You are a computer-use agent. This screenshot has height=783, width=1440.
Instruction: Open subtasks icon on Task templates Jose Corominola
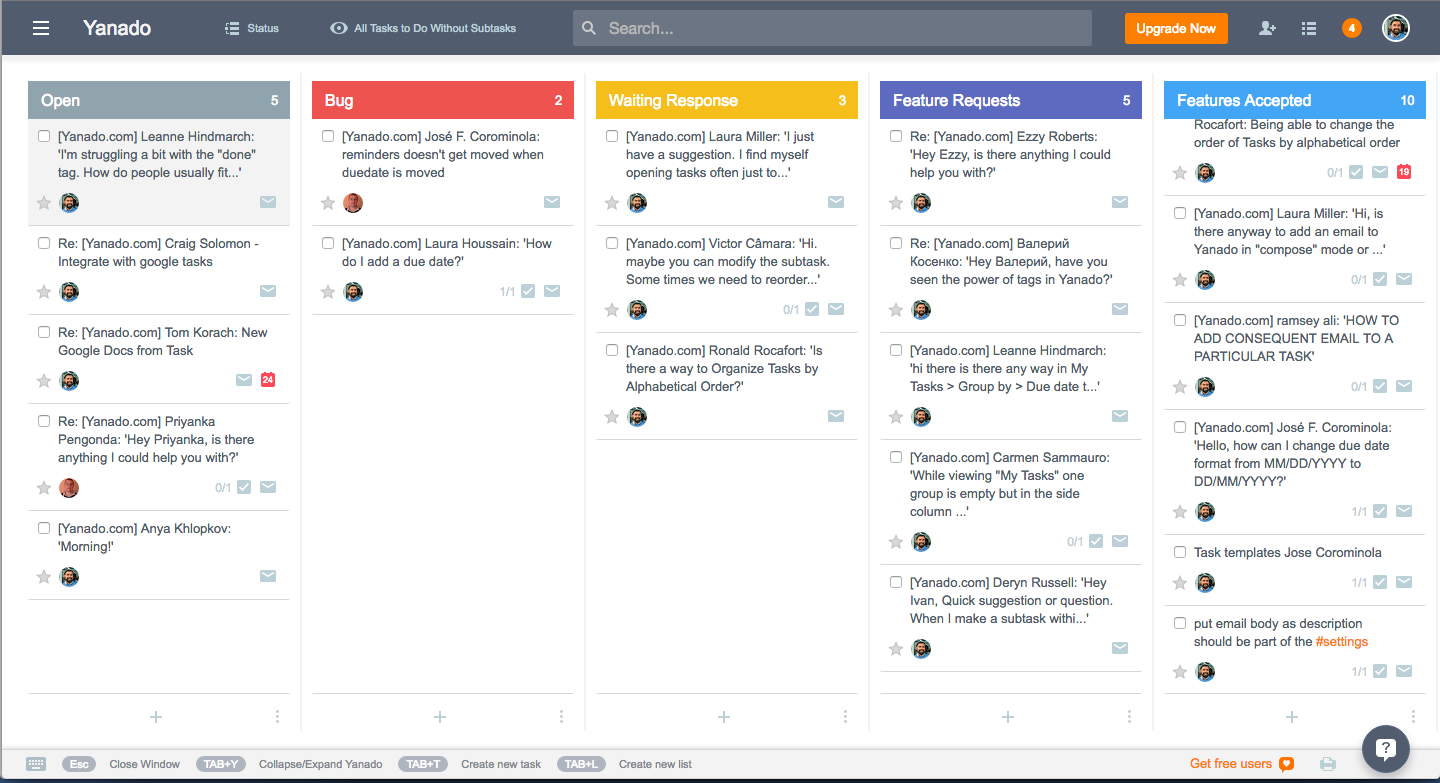coord(1380,582)
